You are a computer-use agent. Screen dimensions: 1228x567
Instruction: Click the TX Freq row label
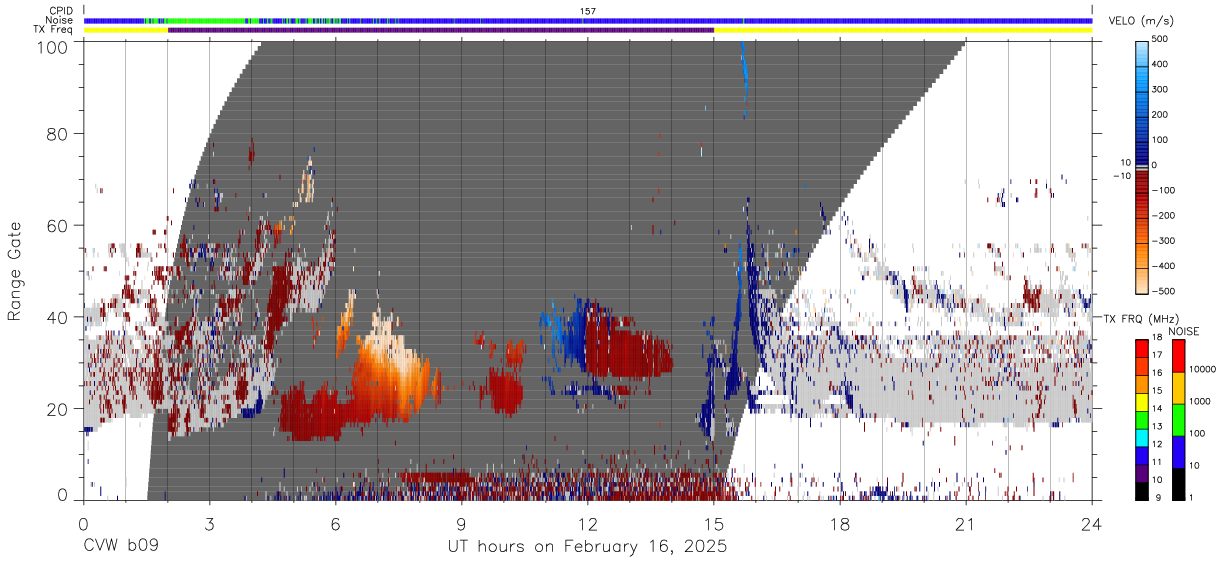pyautogui.click(x=54, y=30)
